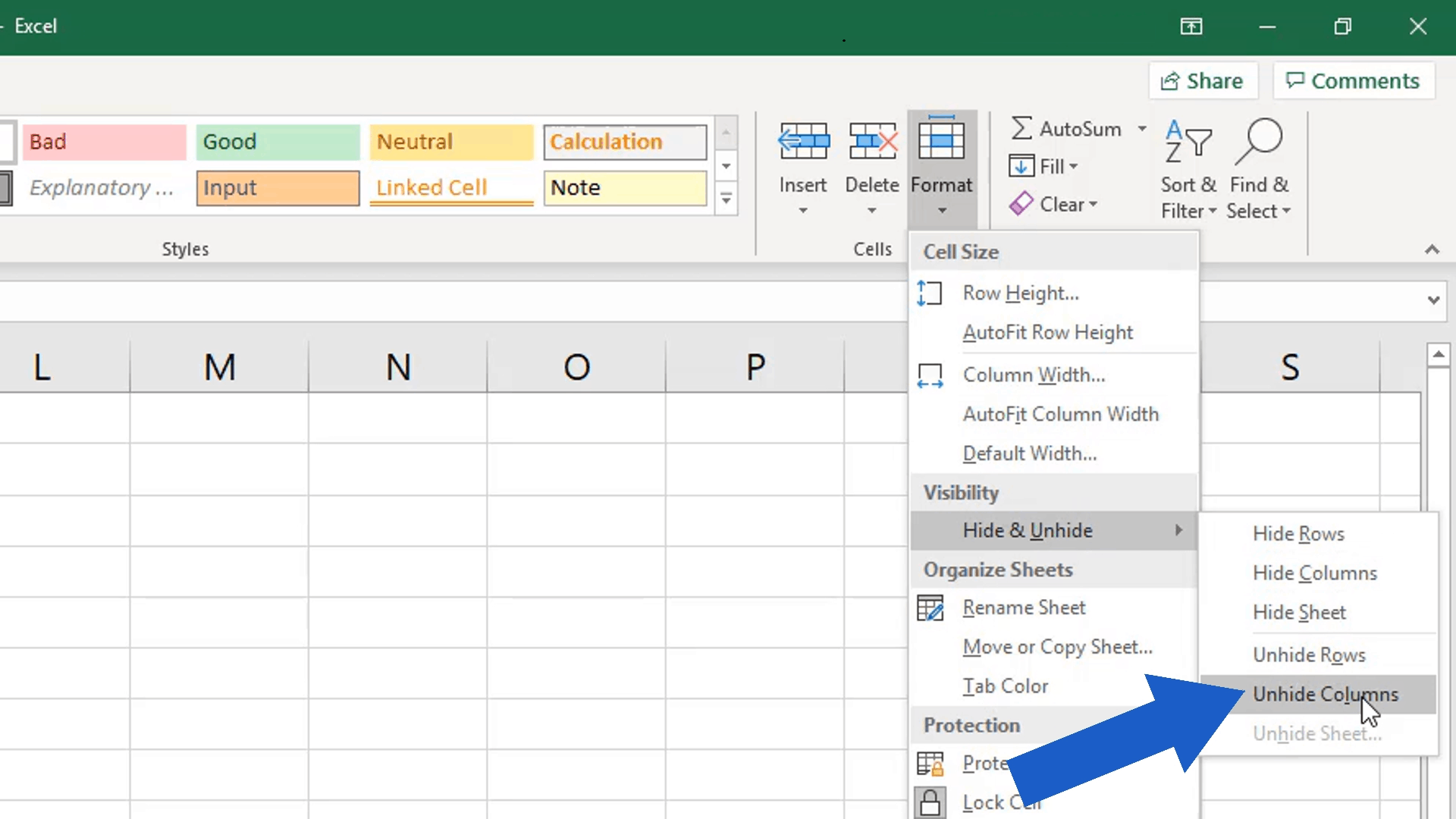Image resolution: width=1456 pixels, height=819 pixels.
Task: Apply the Good cell style swatch
Action: [278, 142]
